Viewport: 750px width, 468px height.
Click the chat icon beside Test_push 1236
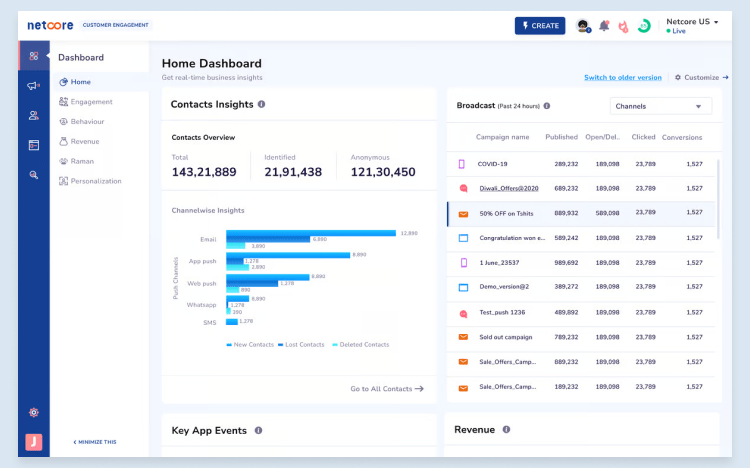(x=463, y=314)
